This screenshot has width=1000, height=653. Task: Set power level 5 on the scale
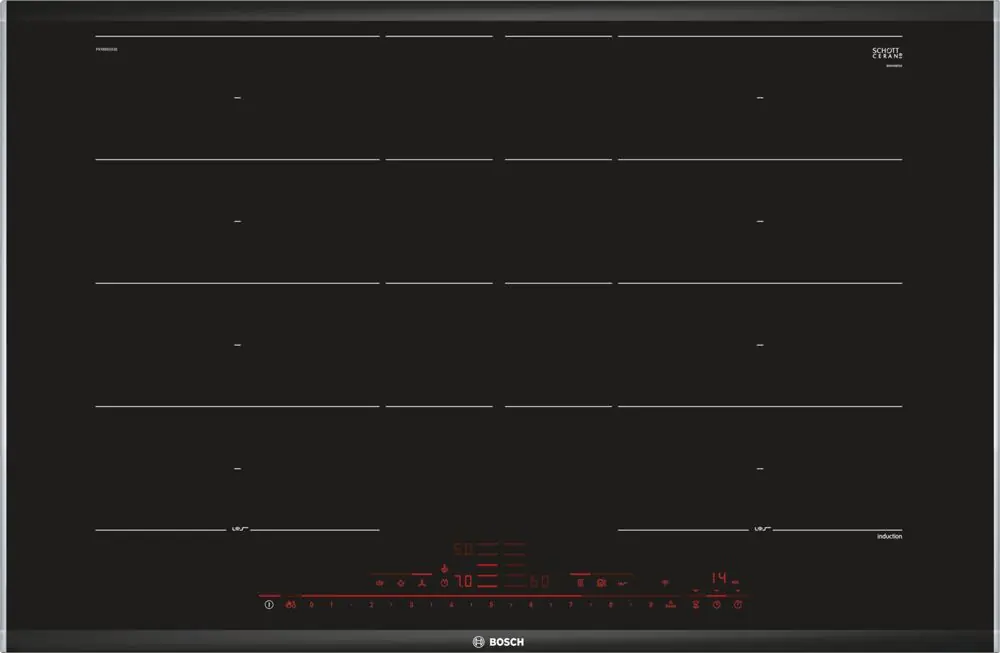tap(491, 605)
